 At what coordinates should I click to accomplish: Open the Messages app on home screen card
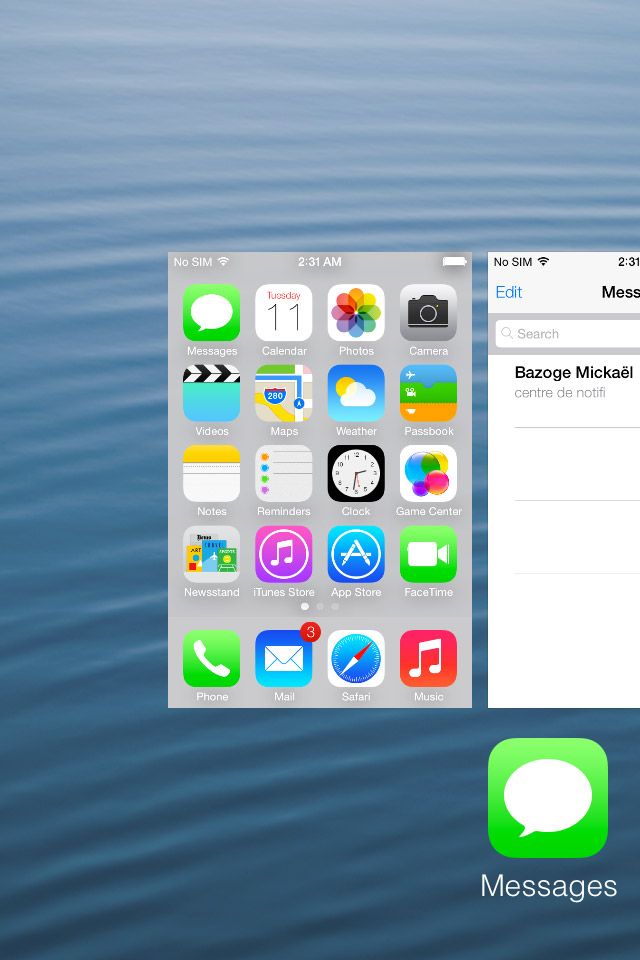point(211,312)
